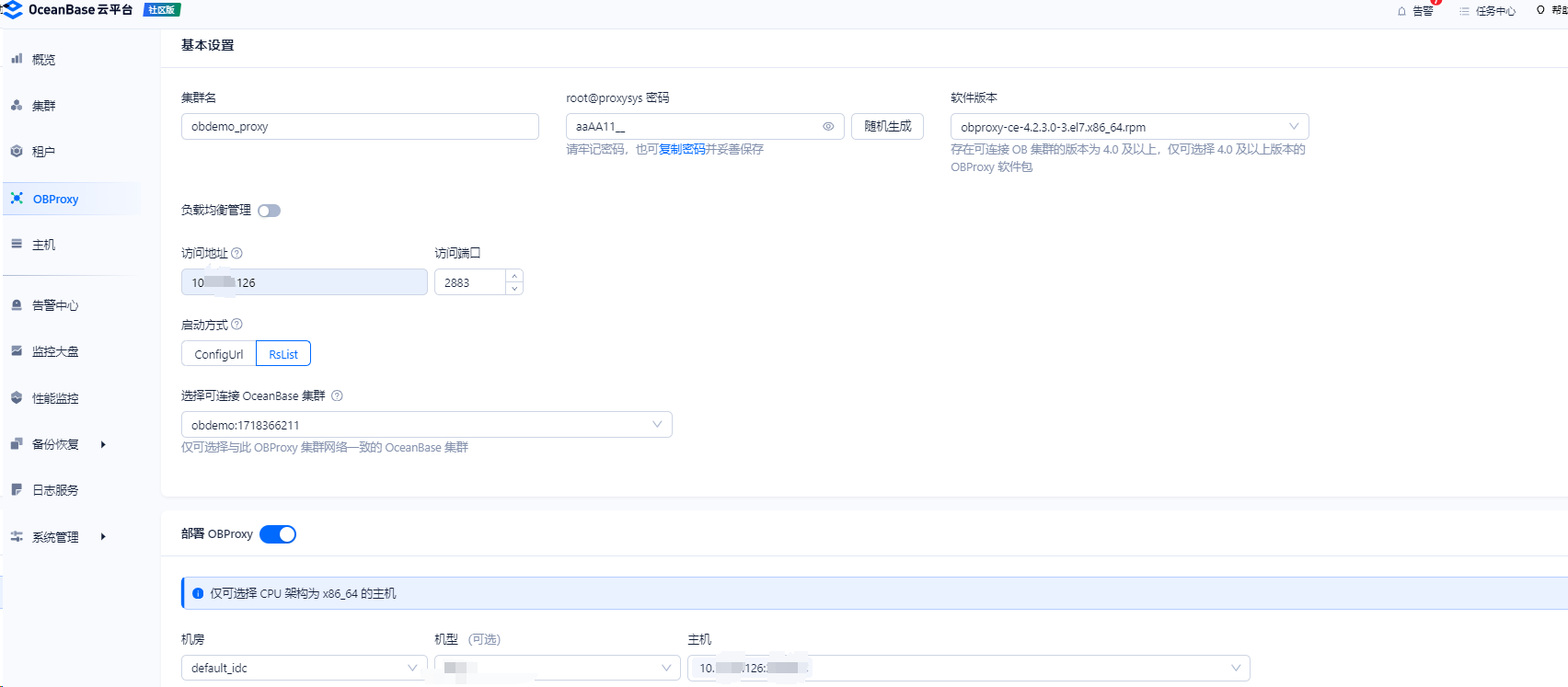Click the 社区版 edition badge

(x=162, y=10)
